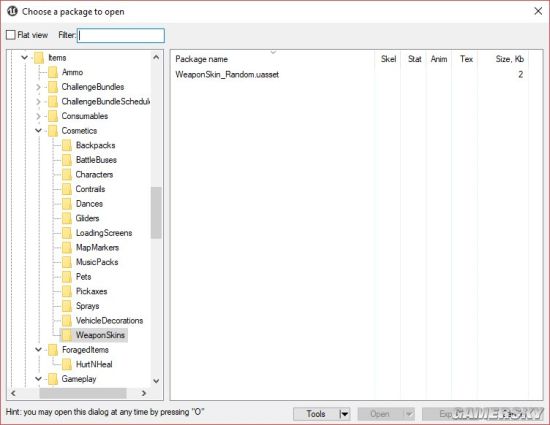Sort by the Size, Kb column header
The height and width of the screenshot is (425, 550).
click(509, 59)
